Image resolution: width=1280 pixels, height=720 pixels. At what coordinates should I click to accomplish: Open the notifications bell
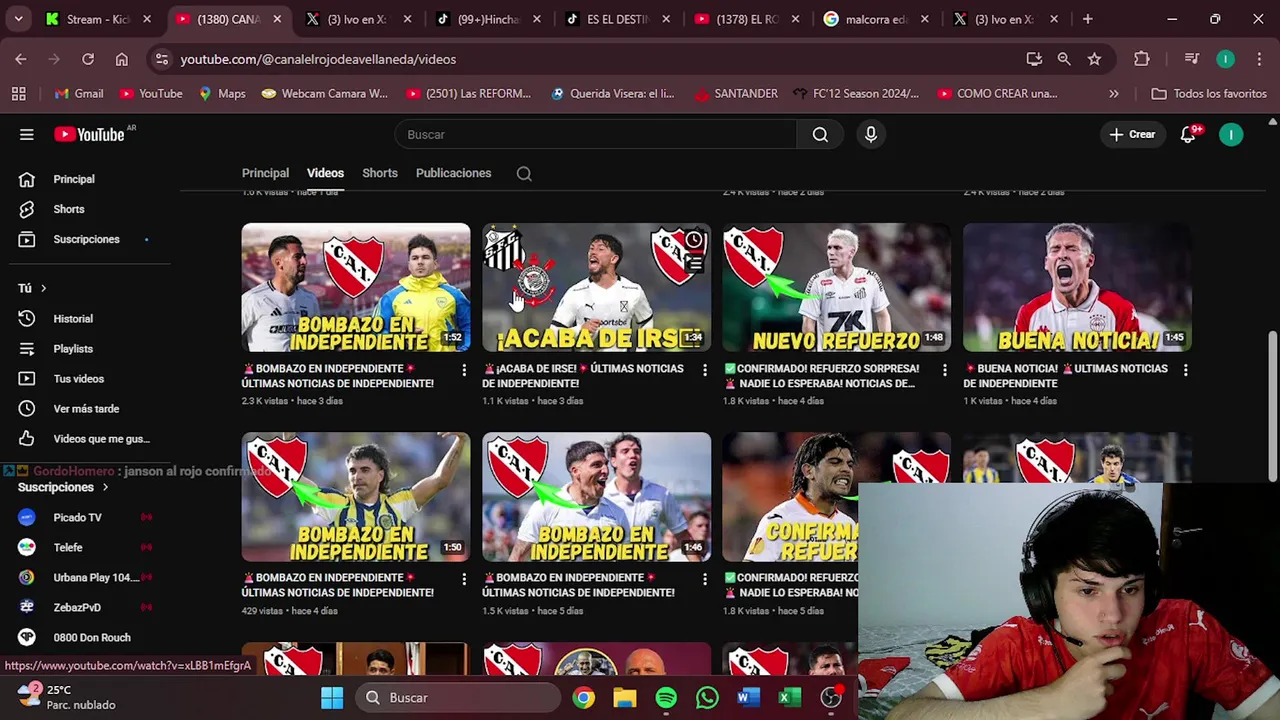1188,134
